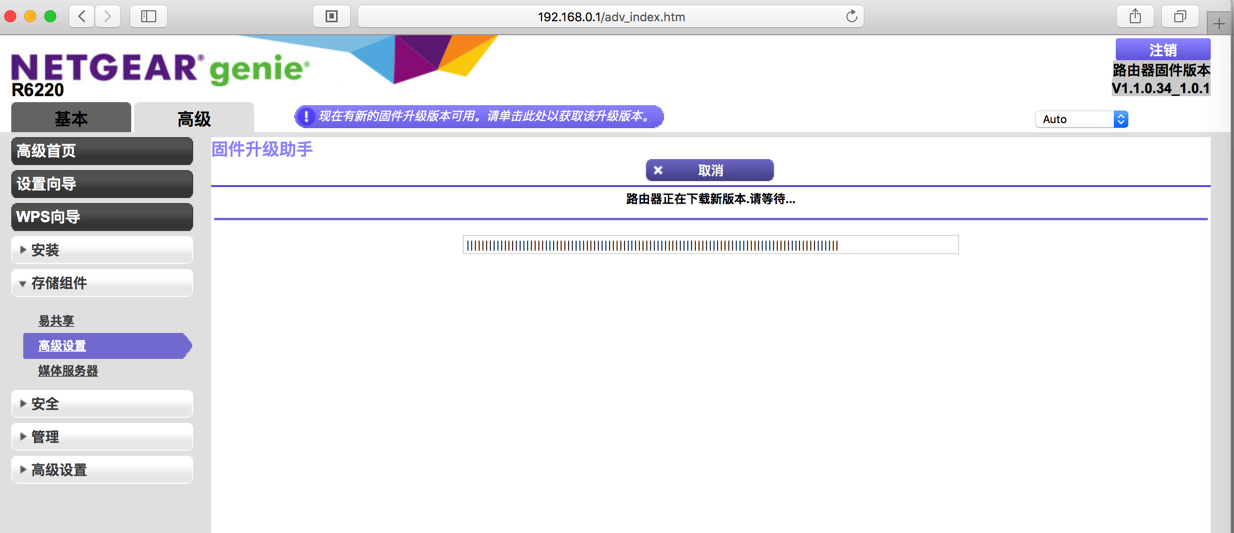Open the Safari Share icon

1135,16
